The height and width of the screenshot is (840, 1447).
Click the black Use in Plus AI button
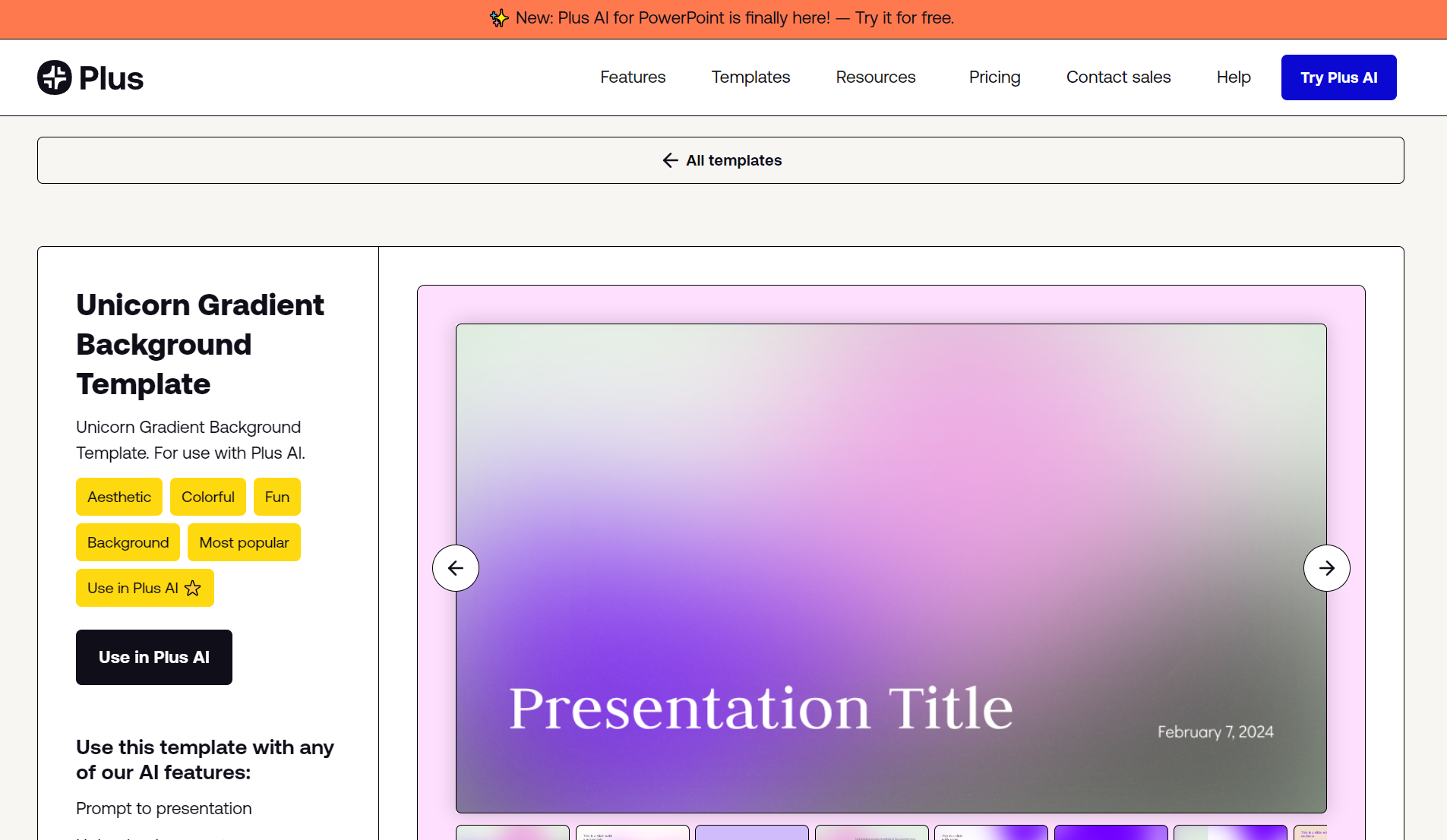tap(154, 657)
